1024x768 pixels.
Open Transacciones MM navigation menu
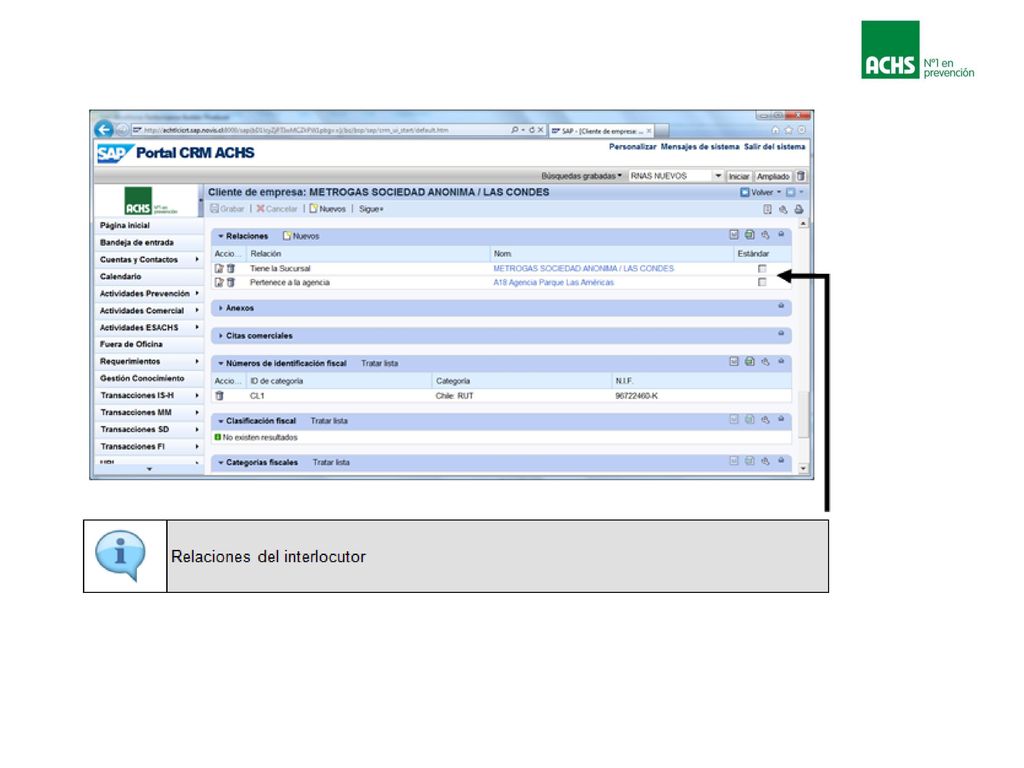(149, 413)
